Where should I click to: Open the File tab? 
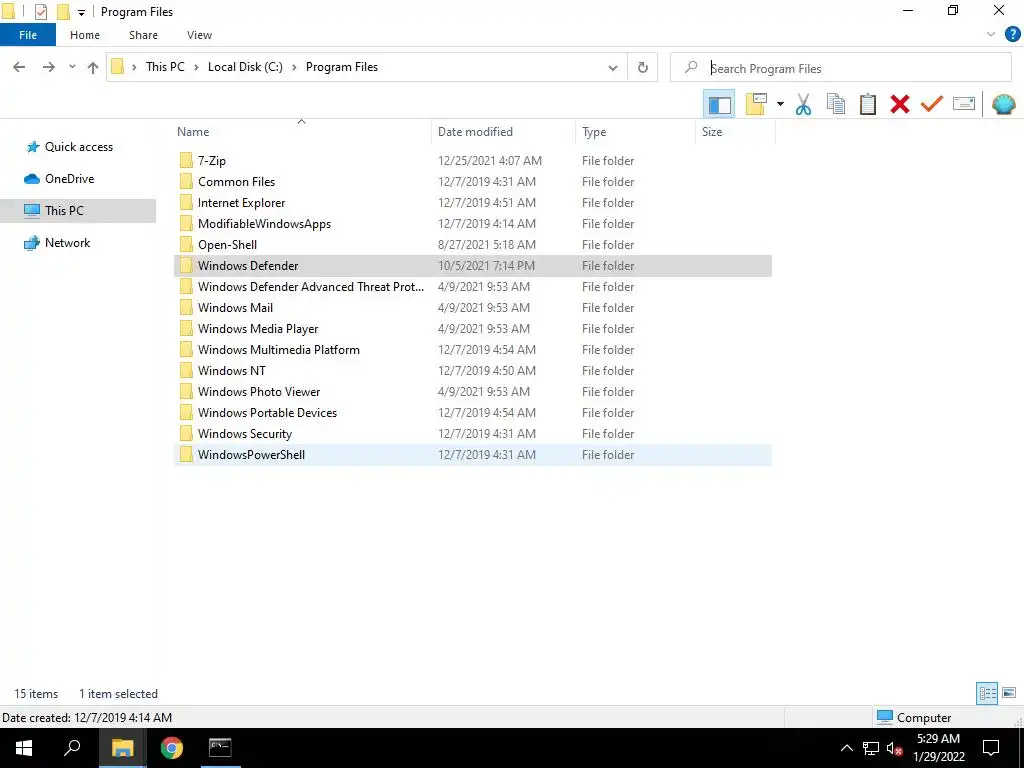click(x=28, y=35)
